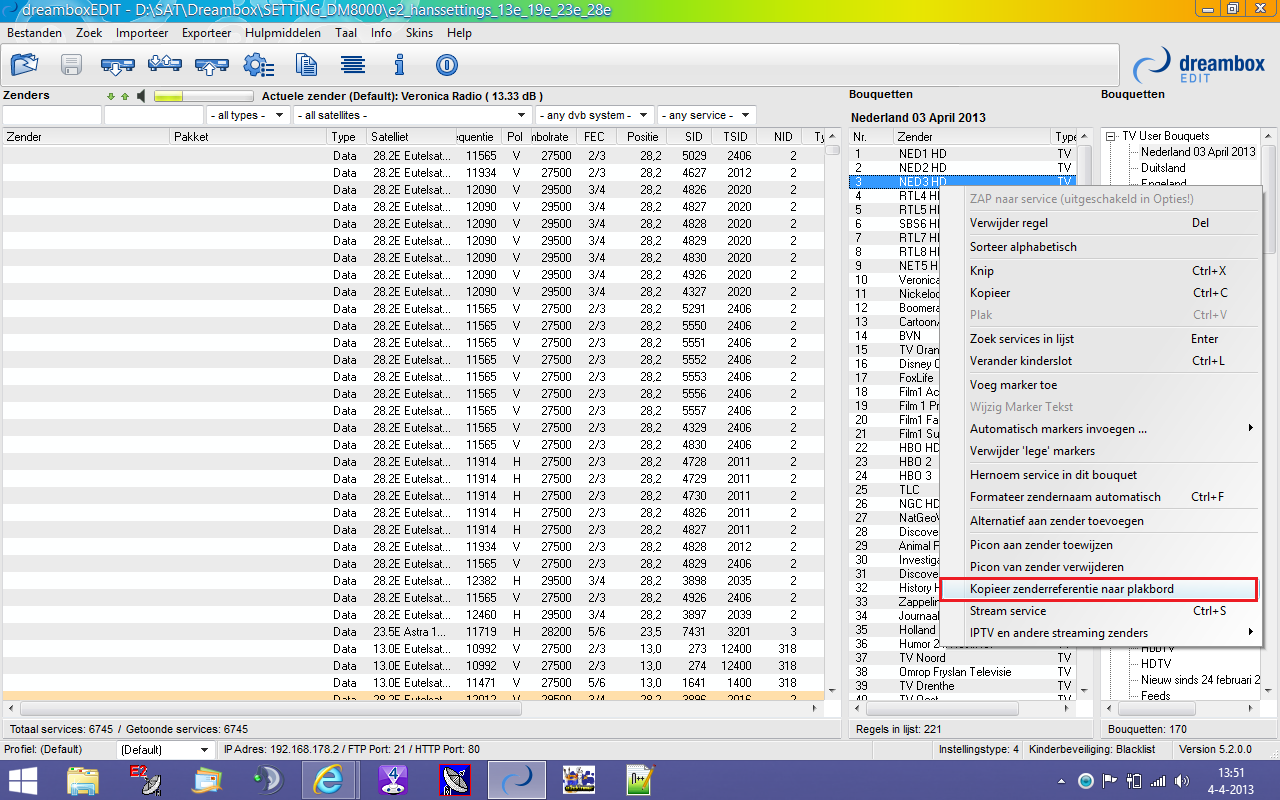
Task: Open the Action Center flag icon
Action: point(1110,780)
